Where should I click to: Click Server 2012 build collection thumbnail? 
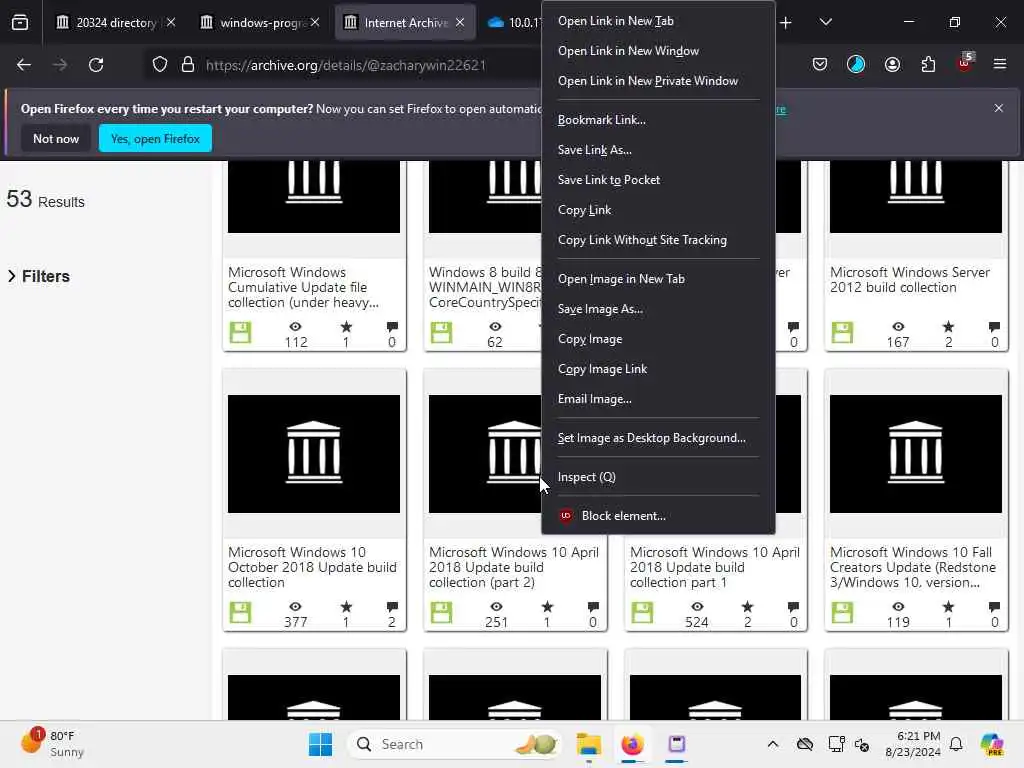pos(916,196)
